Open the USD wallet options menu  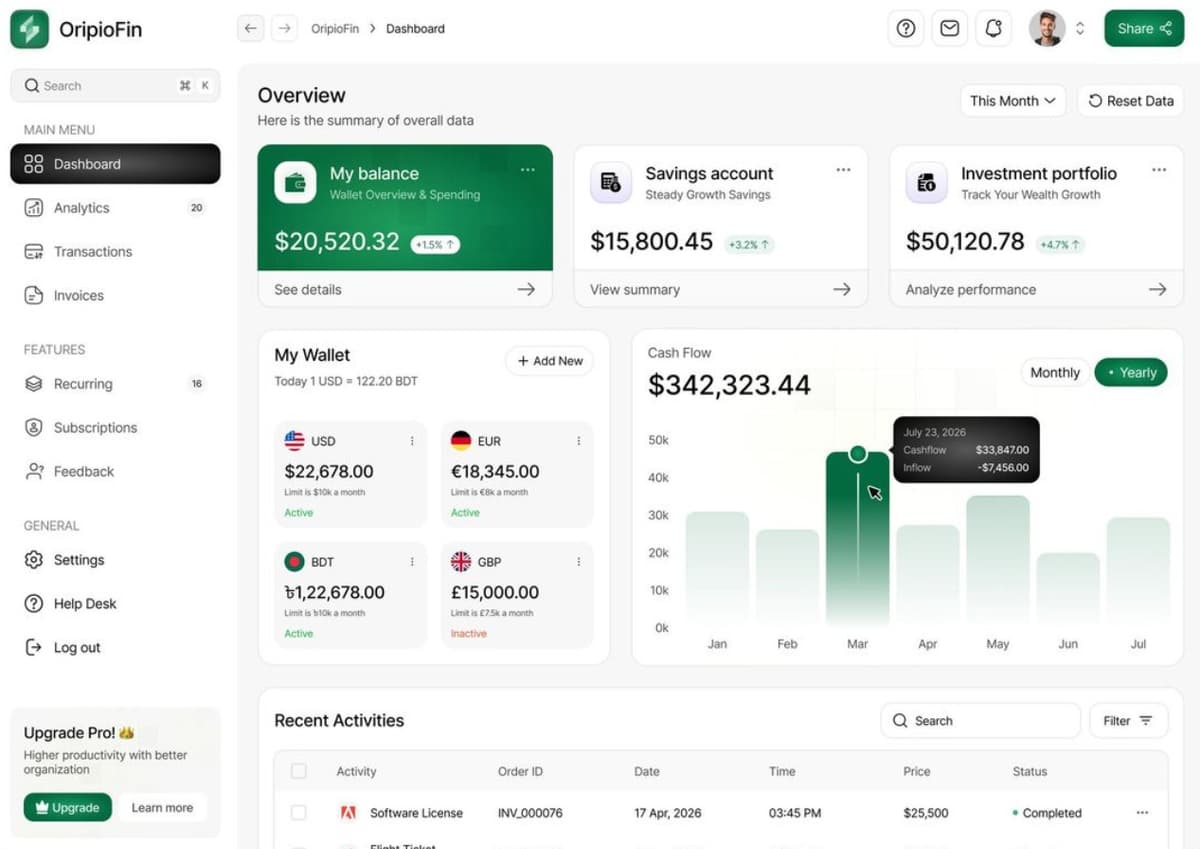click(x=412, y=441)
